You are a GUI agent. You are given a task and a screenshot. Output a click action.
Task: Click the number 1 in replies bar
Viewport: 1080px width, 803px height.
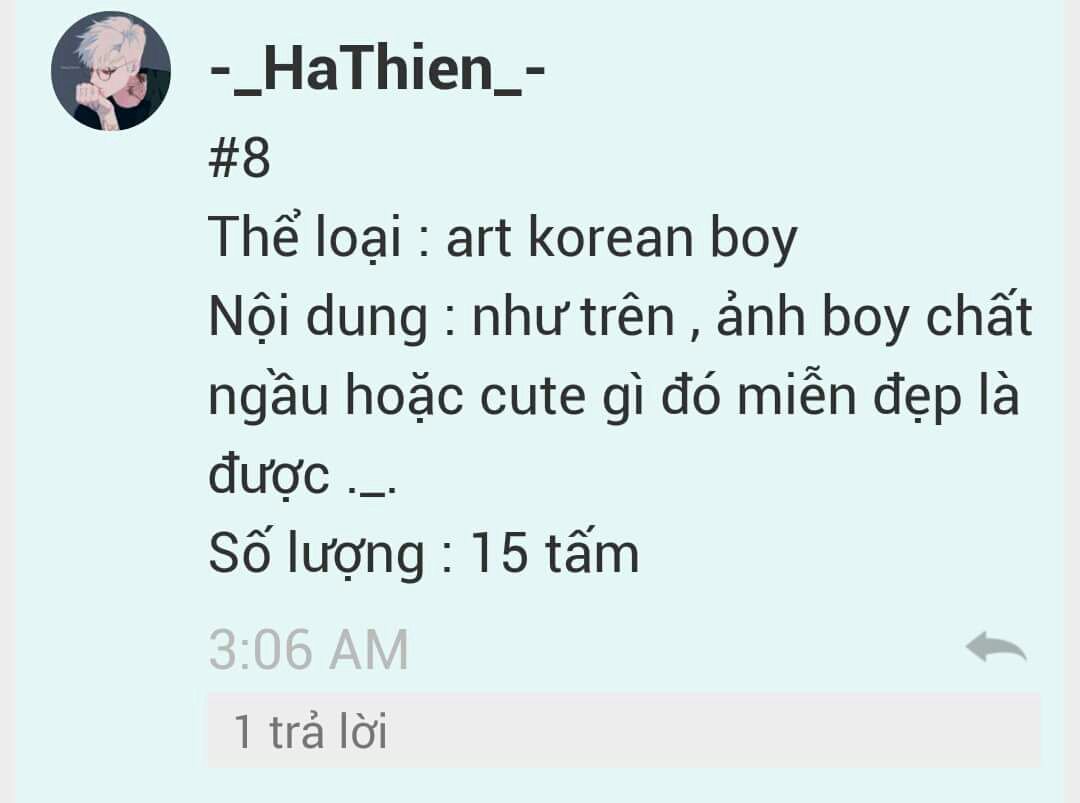click(x=242, y=731)
